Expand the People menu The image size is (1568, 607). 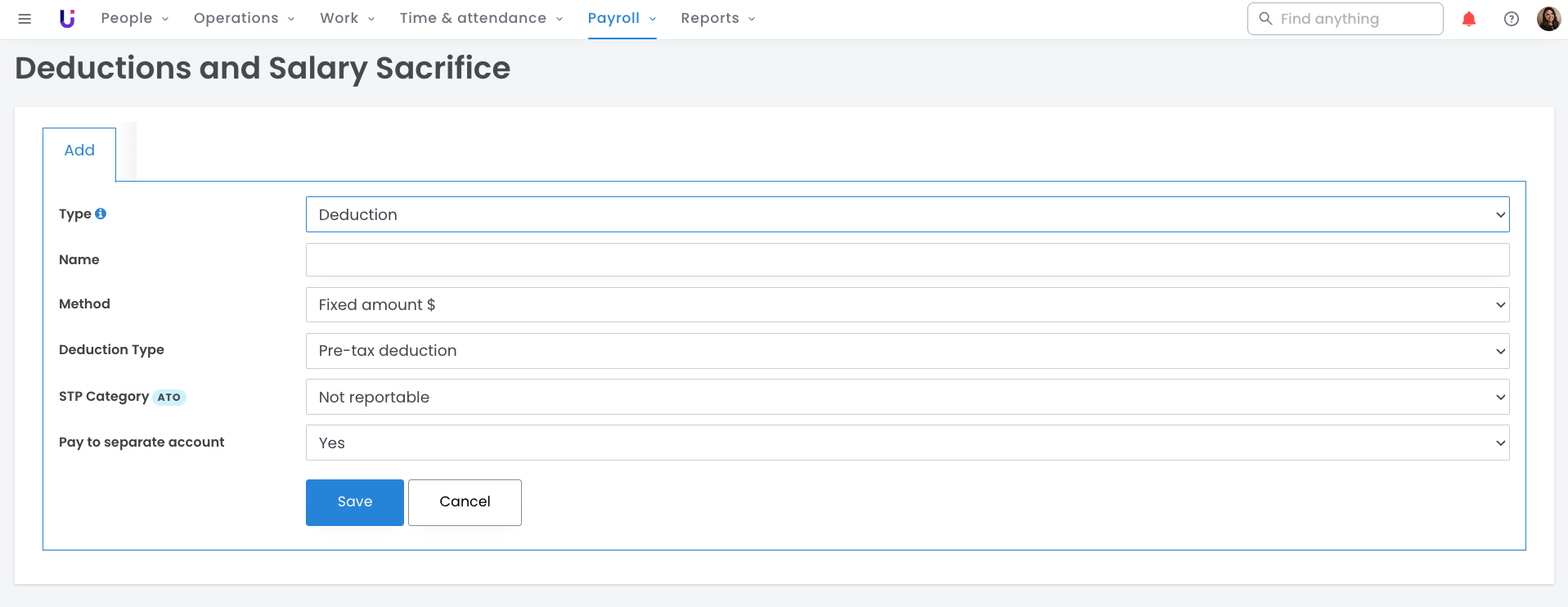[134, 19]
